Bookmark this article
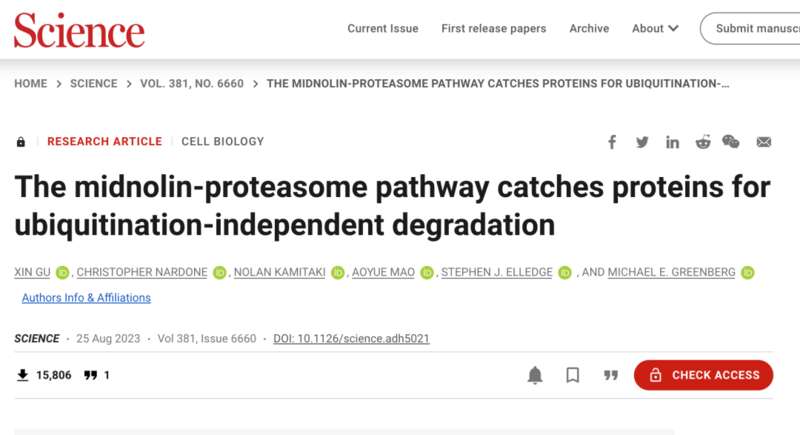Viewport: 800px width, 435px height. (x=572, y=375)
